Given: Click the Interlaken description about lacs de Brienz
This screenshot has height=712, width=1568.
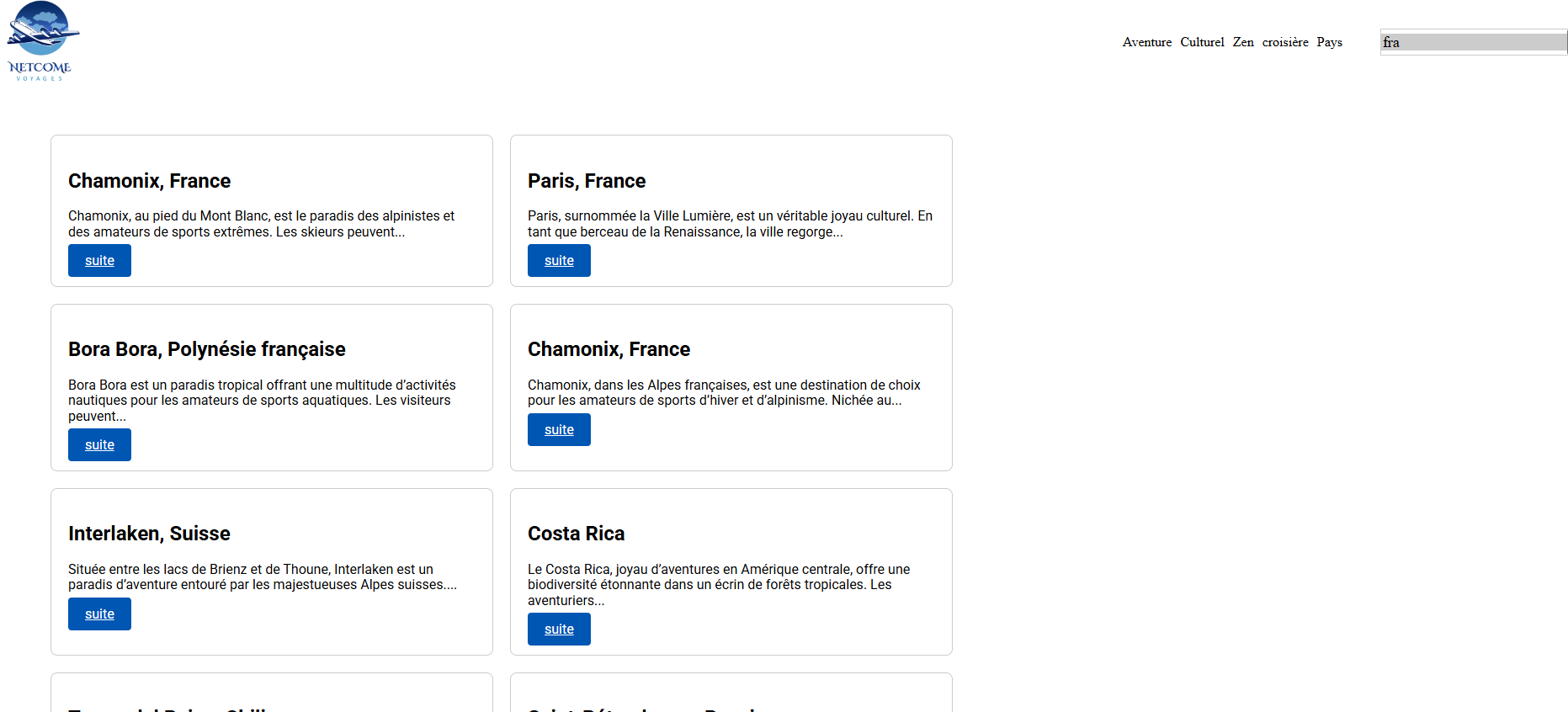Looking at the screenshot, I should click(262, 577).
